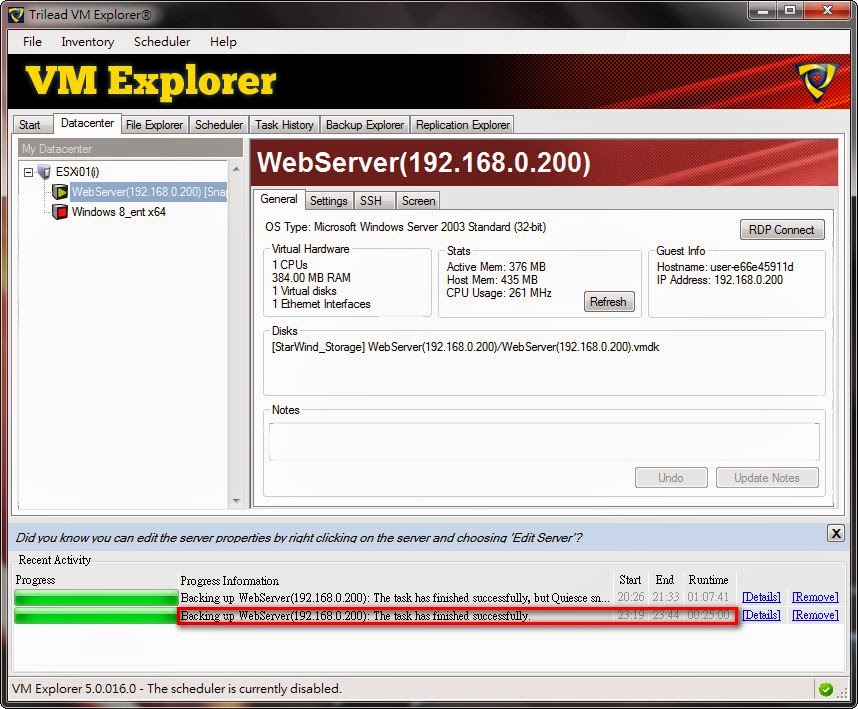Select the ESXi01(i) host tree item
The image size is (858, 709).
point(77,172)
